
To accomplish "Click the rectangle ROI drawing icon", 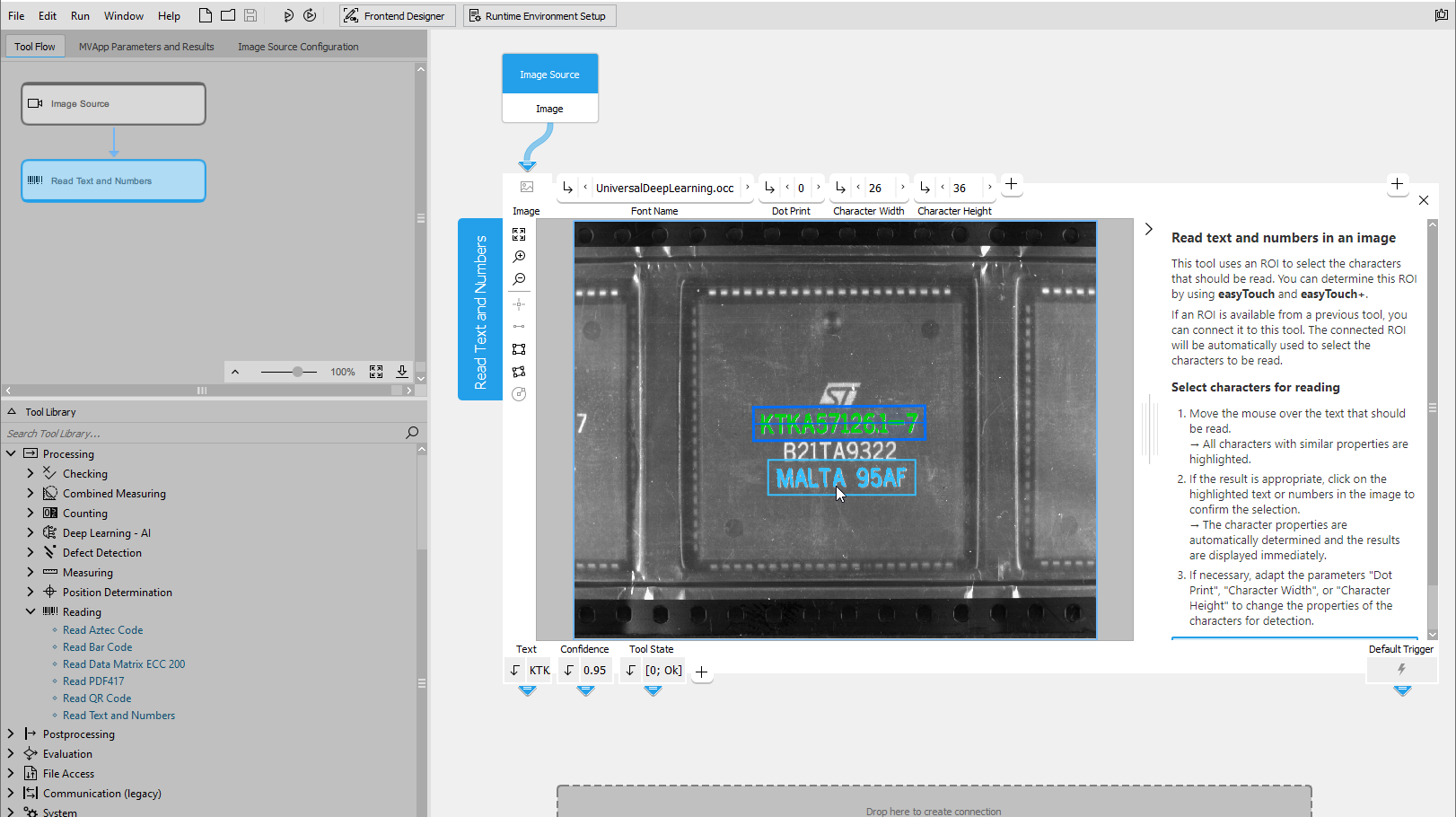I will tap(519, 349).
